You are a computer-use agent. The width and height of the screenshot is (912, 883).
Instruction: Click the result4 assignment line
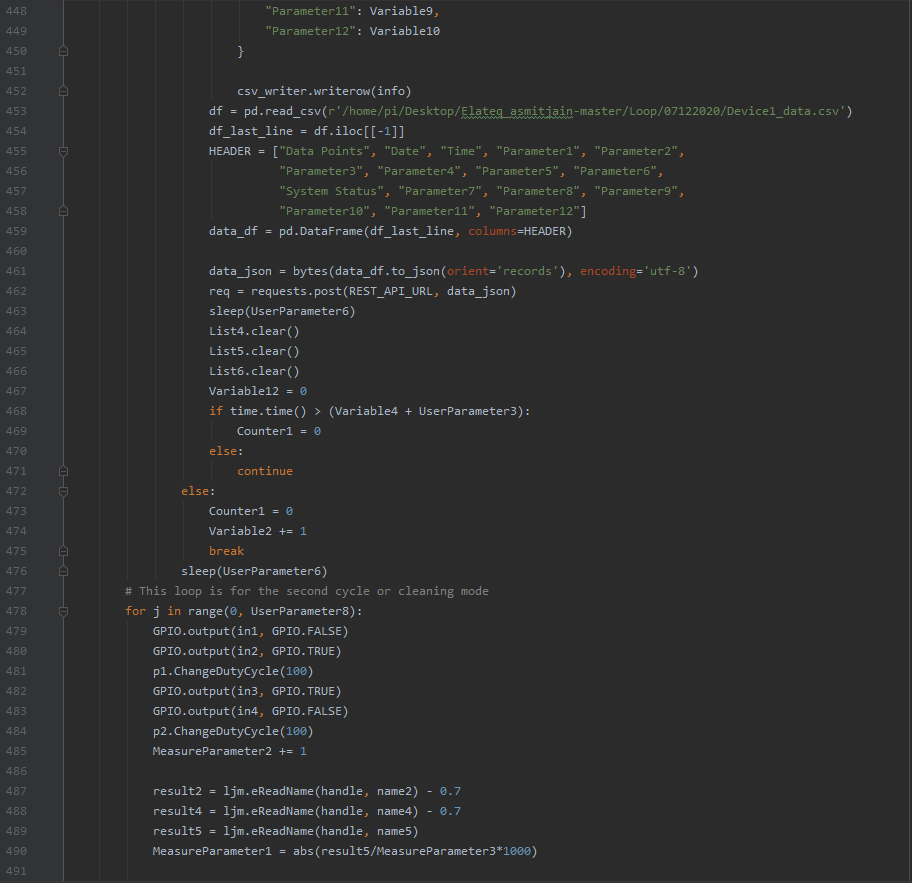pyautogui.click(x=307, y=811)
